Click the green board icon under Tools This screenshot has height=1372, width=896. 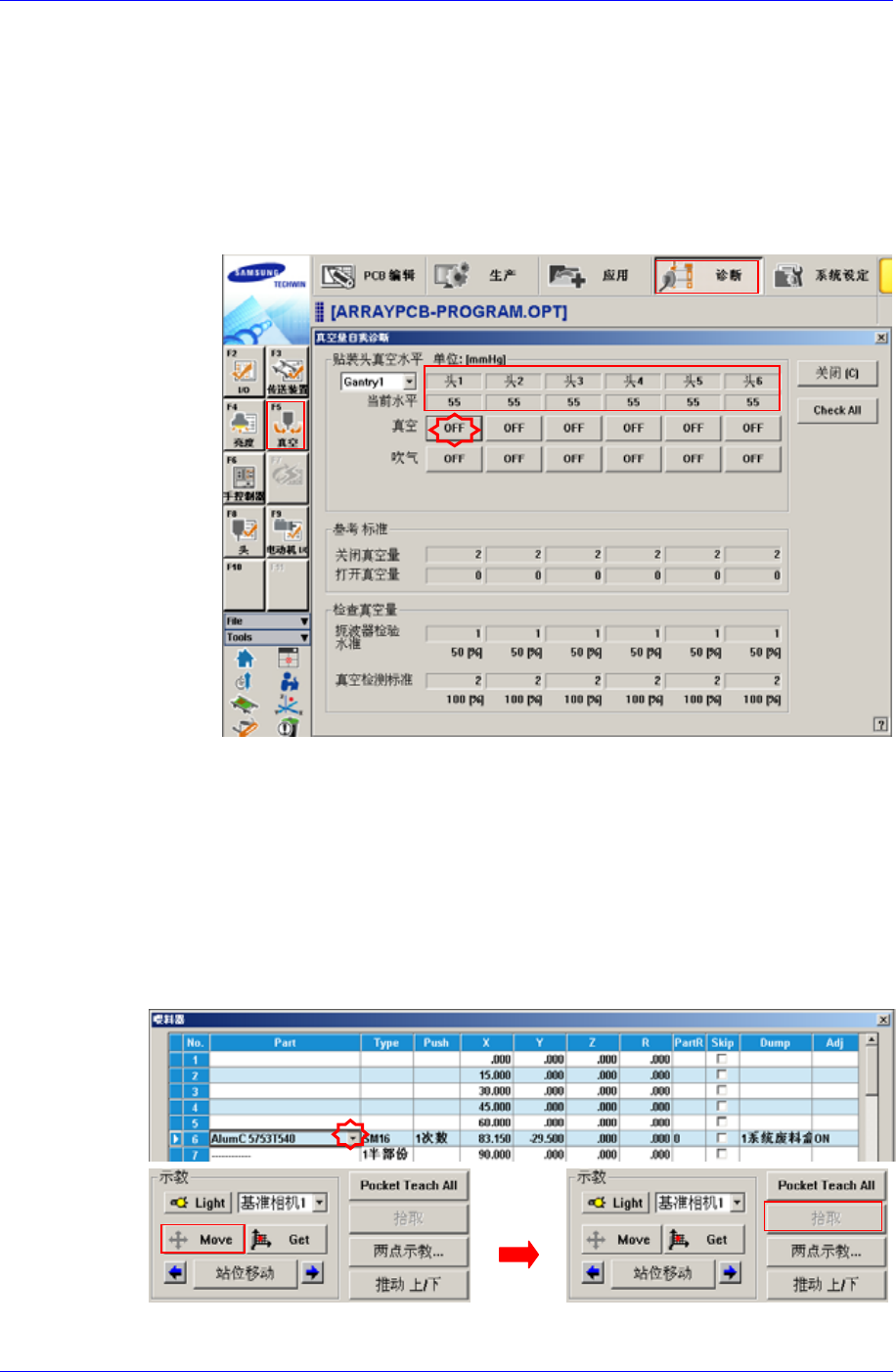245,705
